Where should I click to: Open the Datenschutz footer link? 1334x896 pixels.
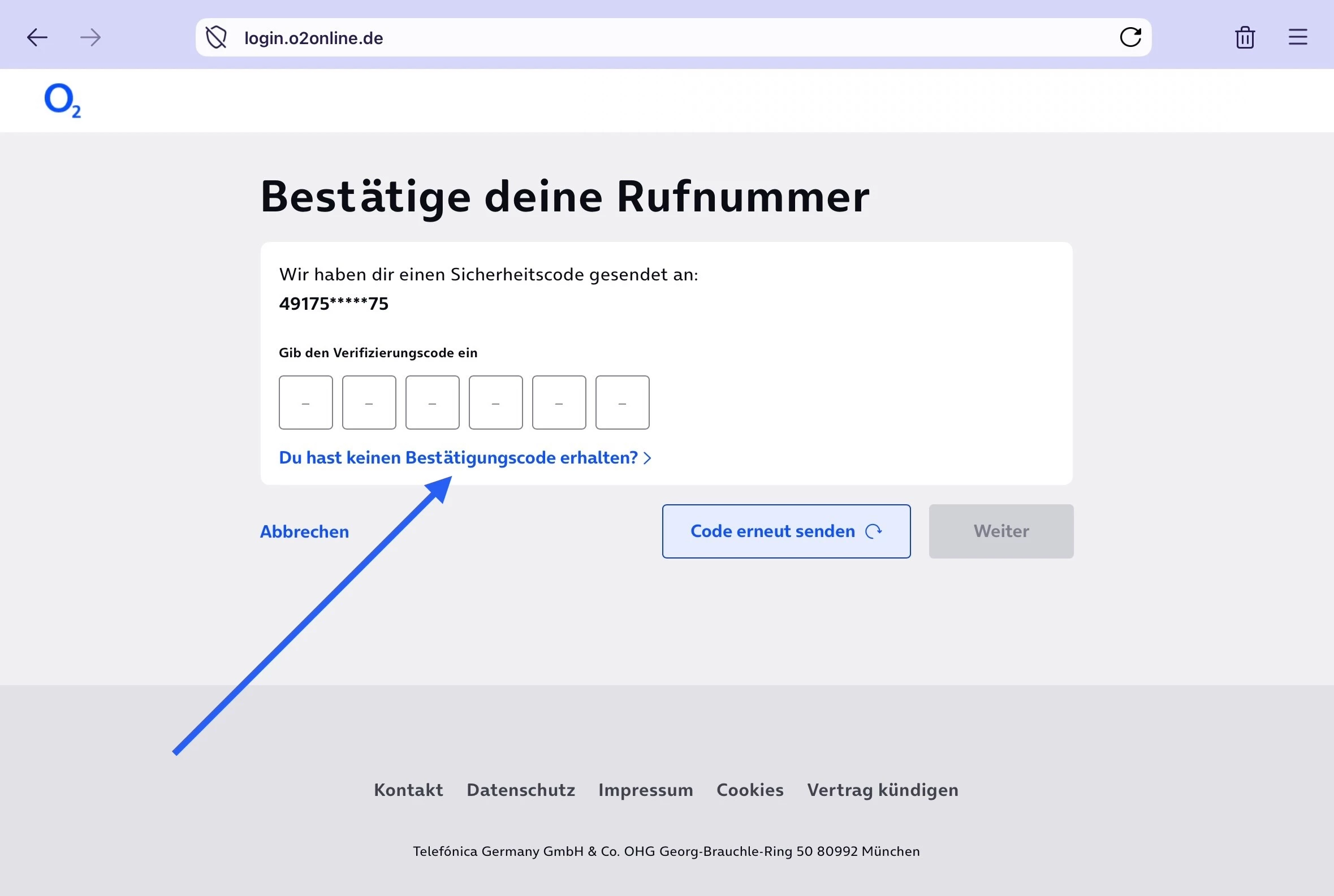pos(520,790)
